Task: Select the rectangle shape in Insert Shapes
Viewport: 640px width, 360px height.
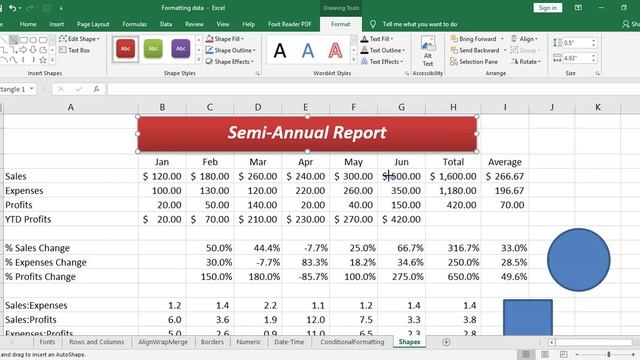Action: coord(24,40)
